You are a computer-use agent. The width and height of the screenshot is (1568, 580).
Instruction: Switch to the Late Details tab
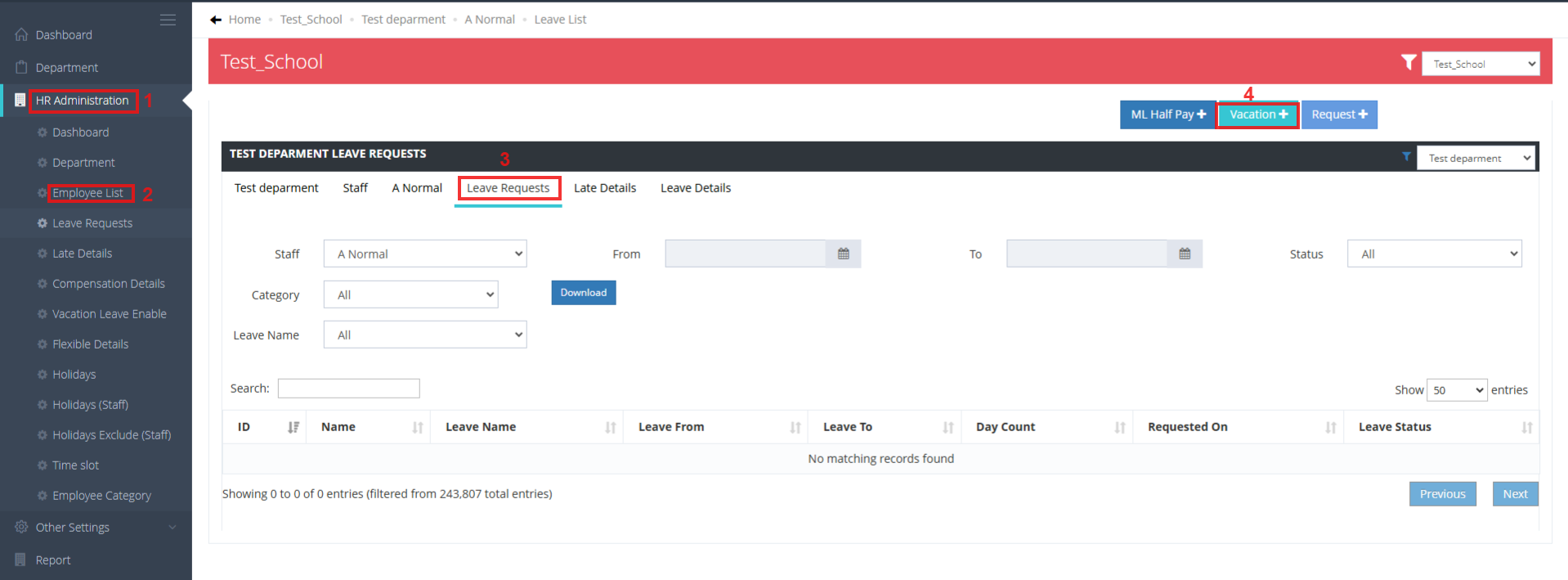[x=604, y=188]
